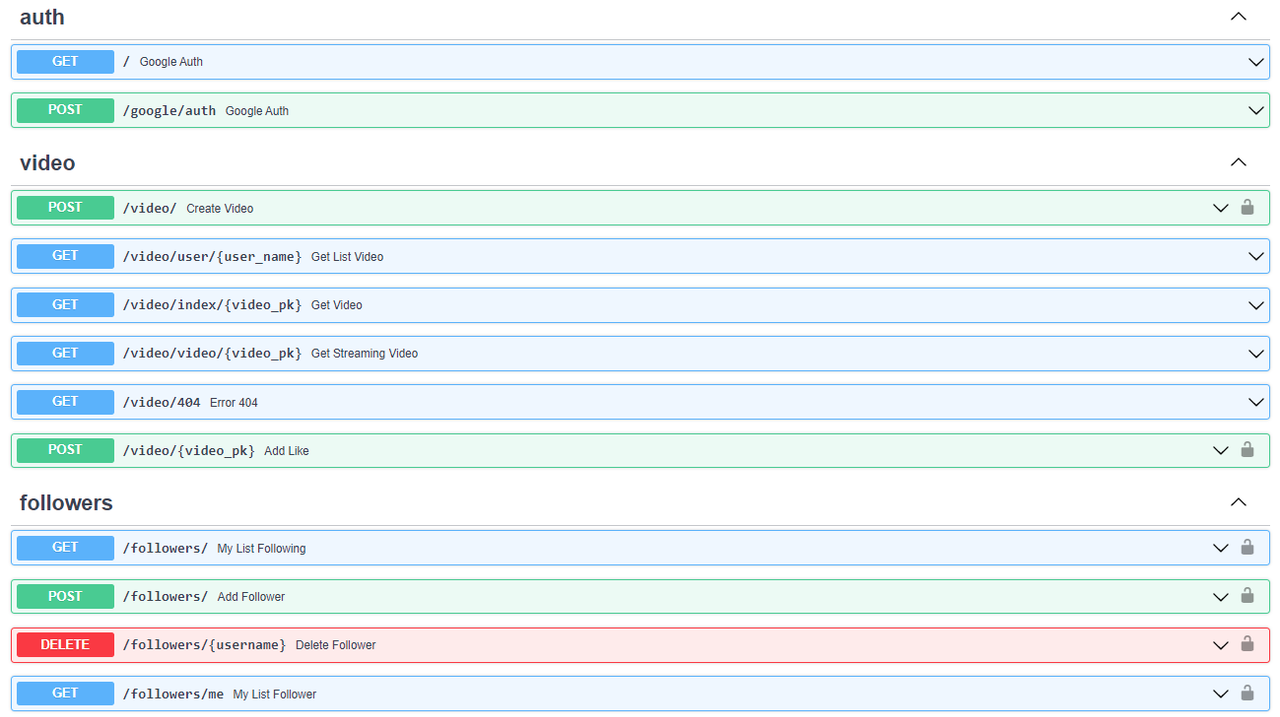Click the 'My List Follower' description

[x=274, y=693]
